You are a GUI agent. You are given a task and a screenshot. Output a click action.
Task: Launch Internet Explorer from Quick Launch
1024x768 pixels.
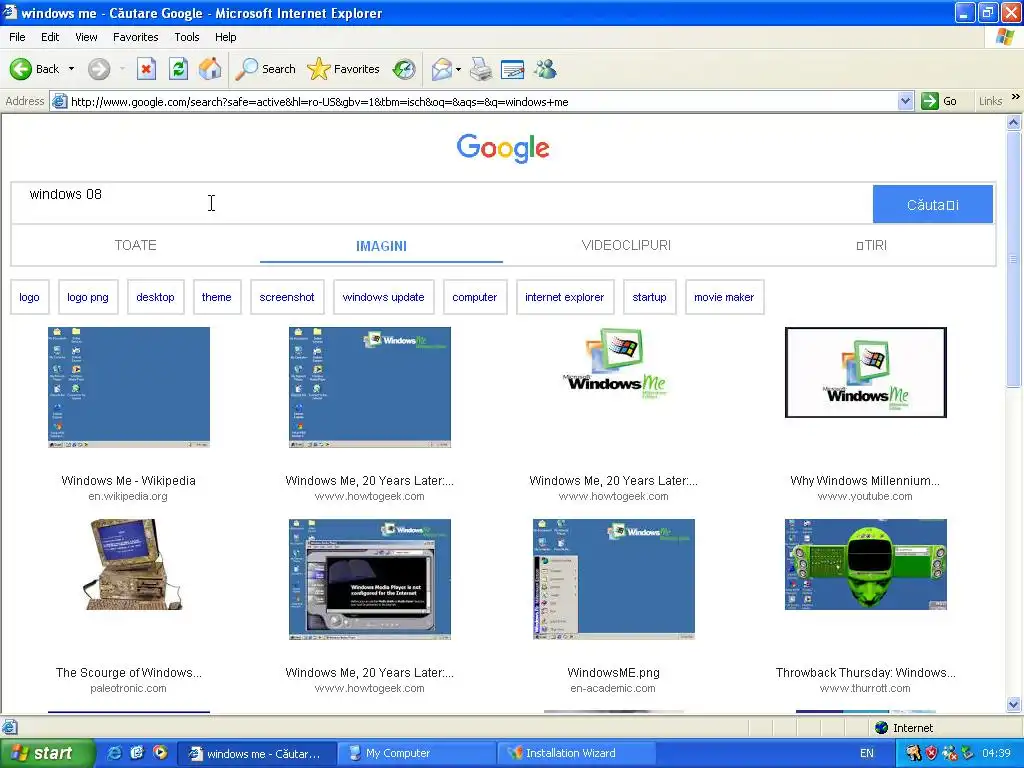tap(114, 753)
